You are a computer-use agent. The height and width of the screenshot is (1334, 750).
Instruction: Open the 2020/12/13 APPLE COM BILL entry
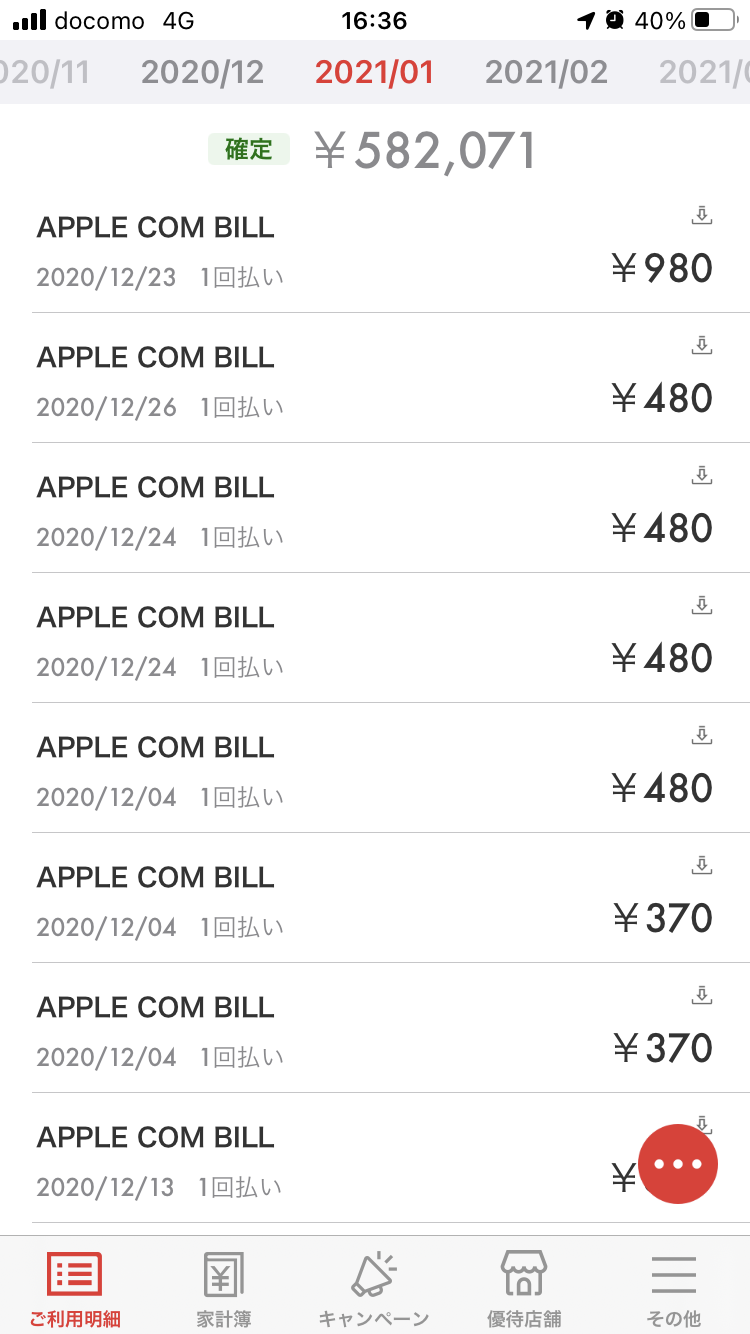tap(300, 1160)
